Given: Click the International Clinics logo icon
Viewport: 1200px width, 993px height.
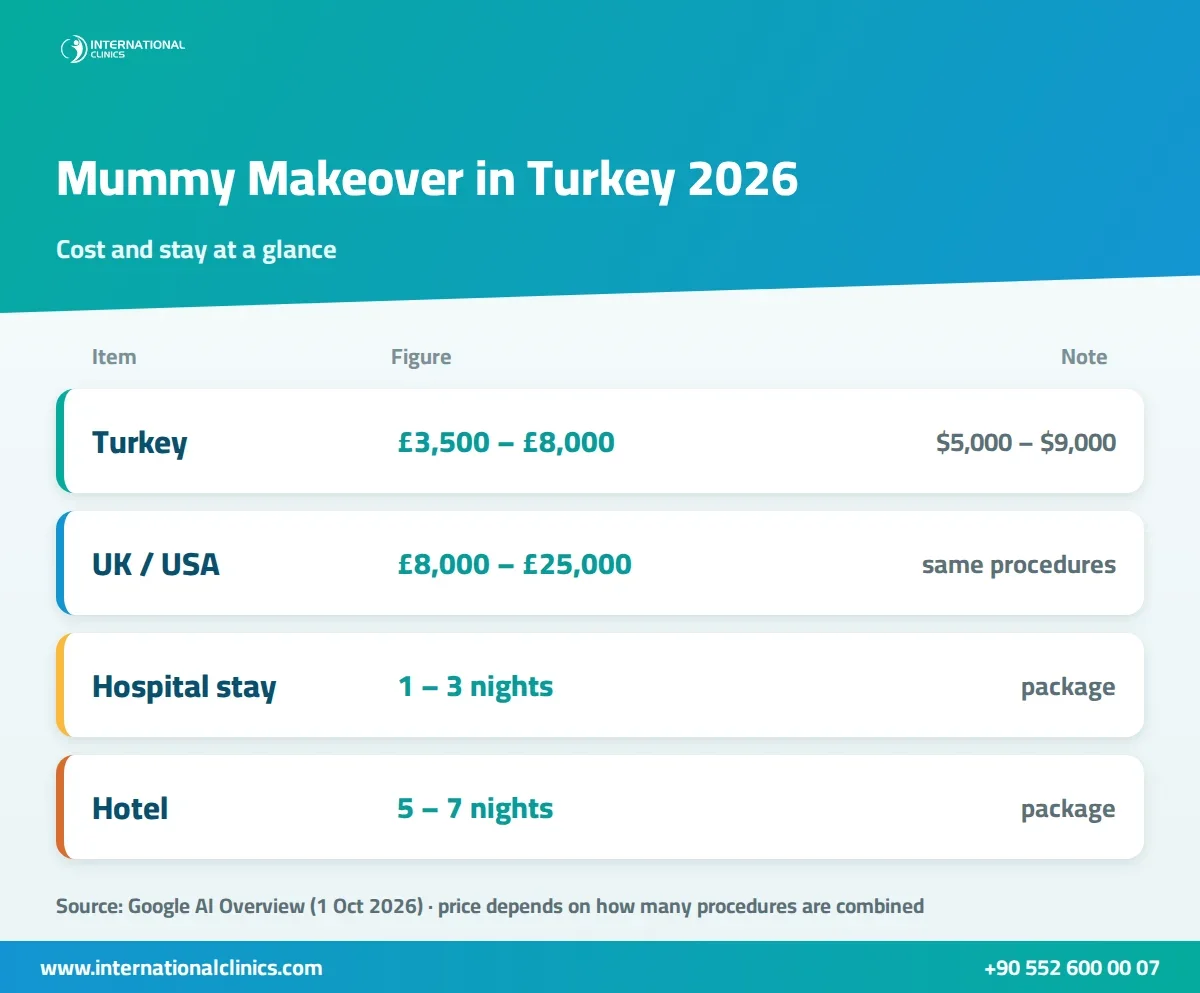Looking at the screenshot, I should tap(73, 49).
